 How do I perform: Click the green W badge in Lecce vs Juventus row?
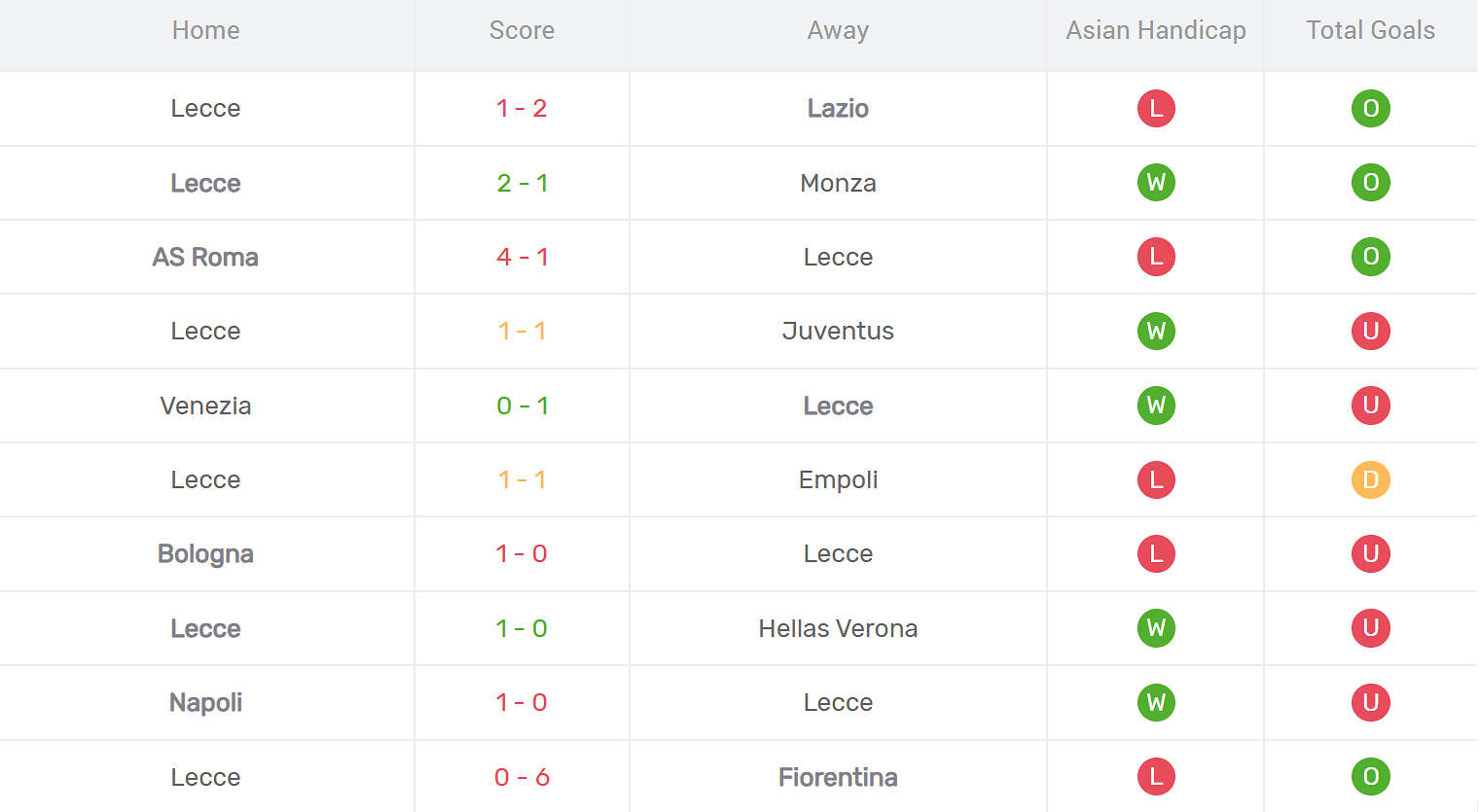[x=1156, y=331]
